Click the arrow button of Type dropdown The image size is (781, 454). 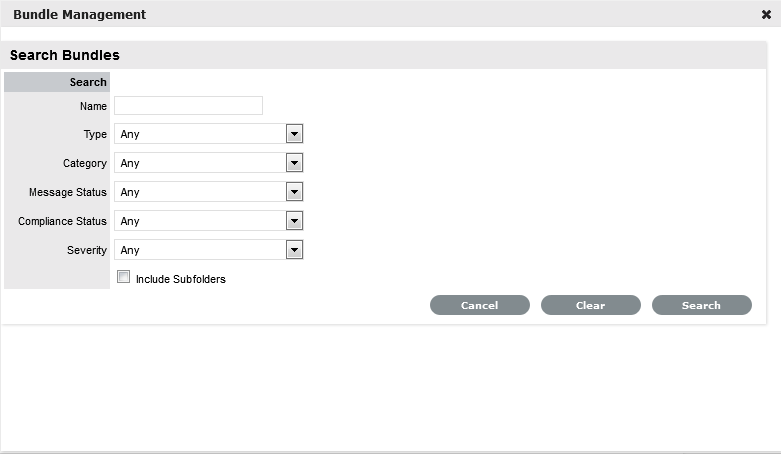click(x=294, y=134)
